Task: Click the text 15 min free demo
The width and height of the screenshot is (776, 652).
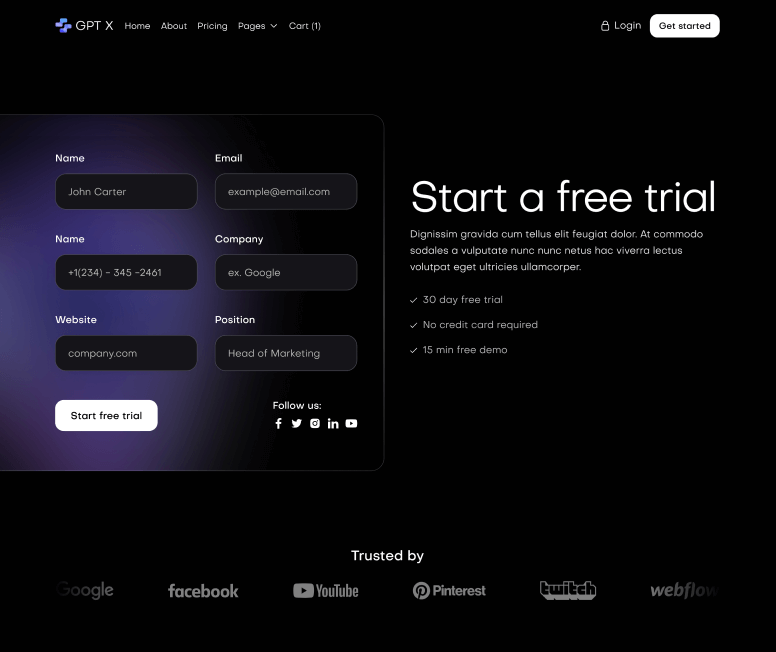Action: 465,350
